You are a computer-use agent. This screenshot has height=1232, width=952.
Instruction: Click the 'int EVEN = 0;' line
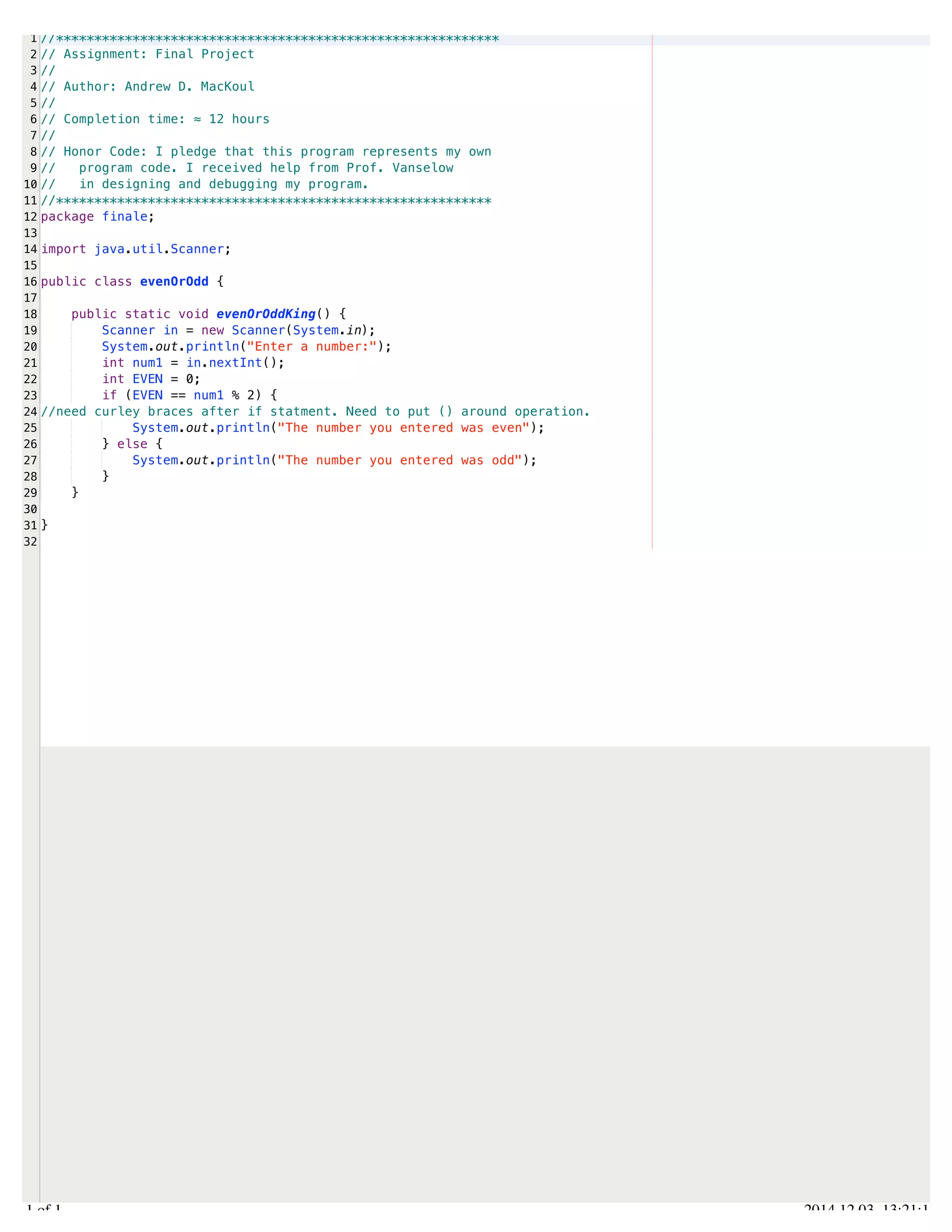click(151, 379)
